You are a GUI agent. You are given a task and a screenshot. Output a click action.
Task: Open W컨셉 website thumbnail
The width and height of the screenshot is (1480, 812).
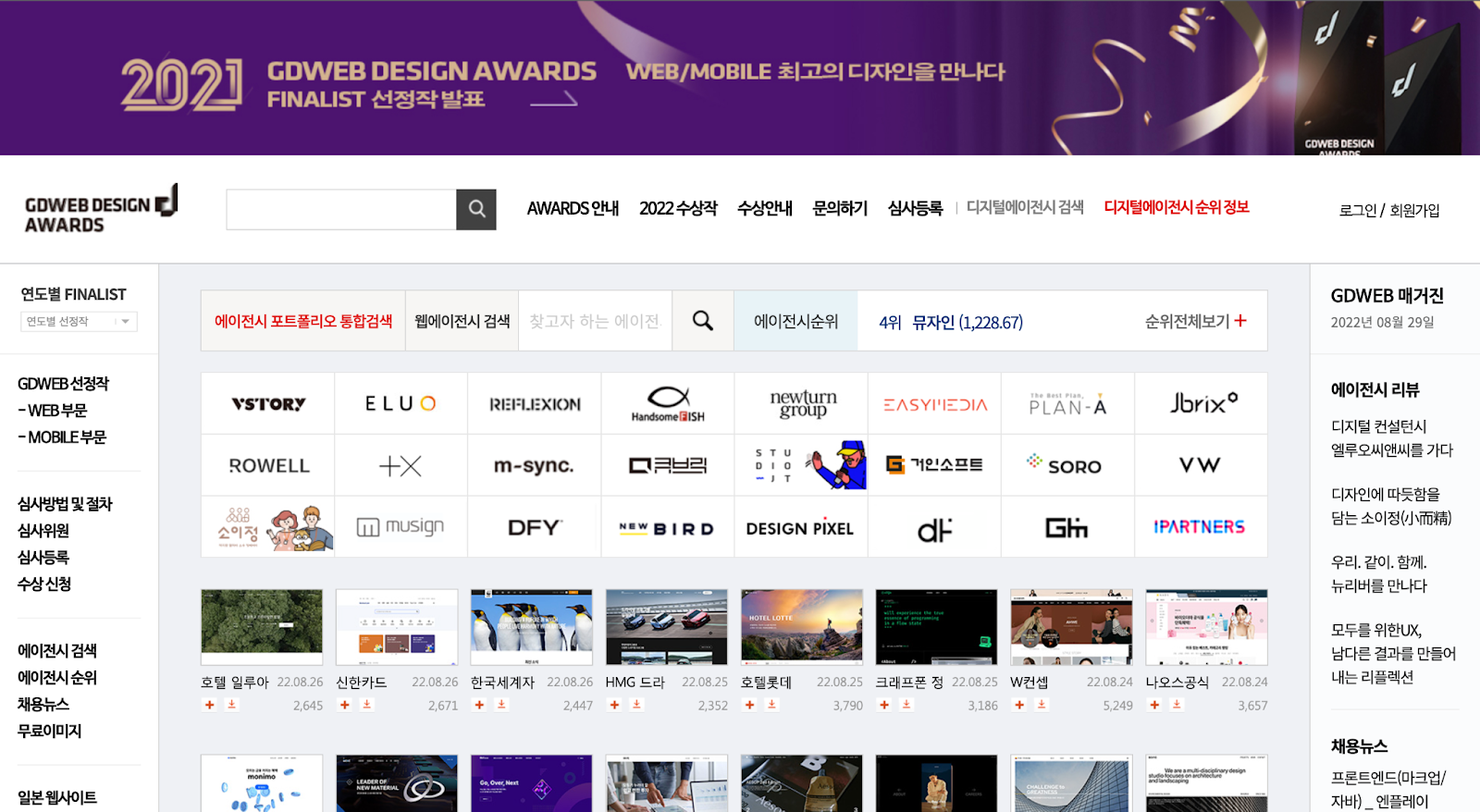click(1072, 627)
